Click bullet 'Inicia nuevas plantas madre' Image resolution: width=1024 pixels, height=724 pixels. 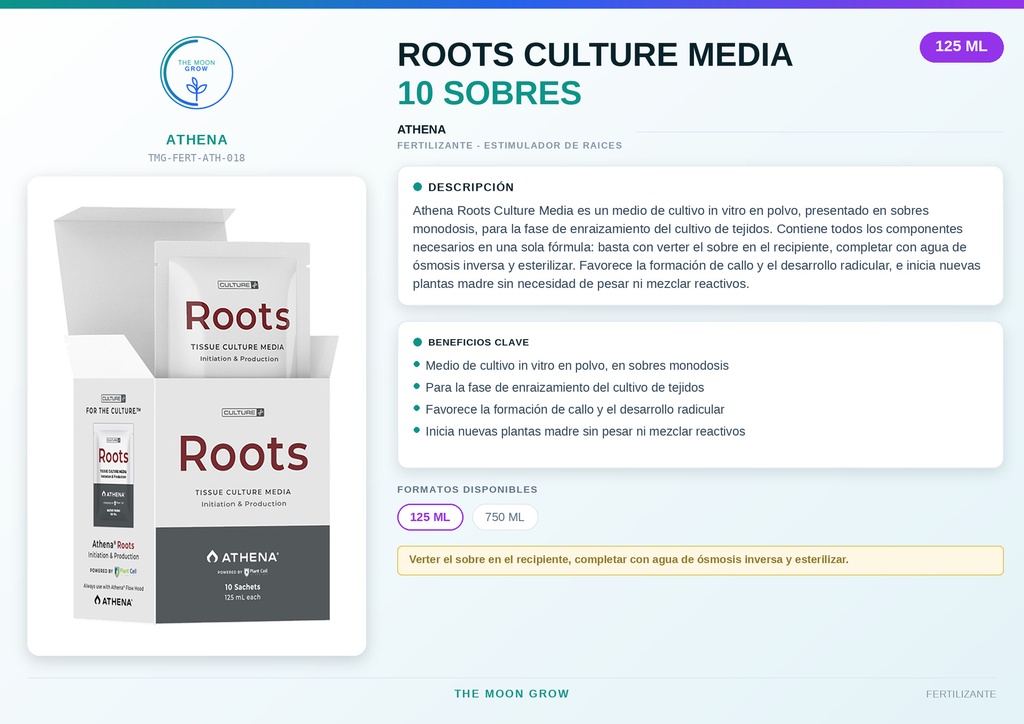coord(585,432)
